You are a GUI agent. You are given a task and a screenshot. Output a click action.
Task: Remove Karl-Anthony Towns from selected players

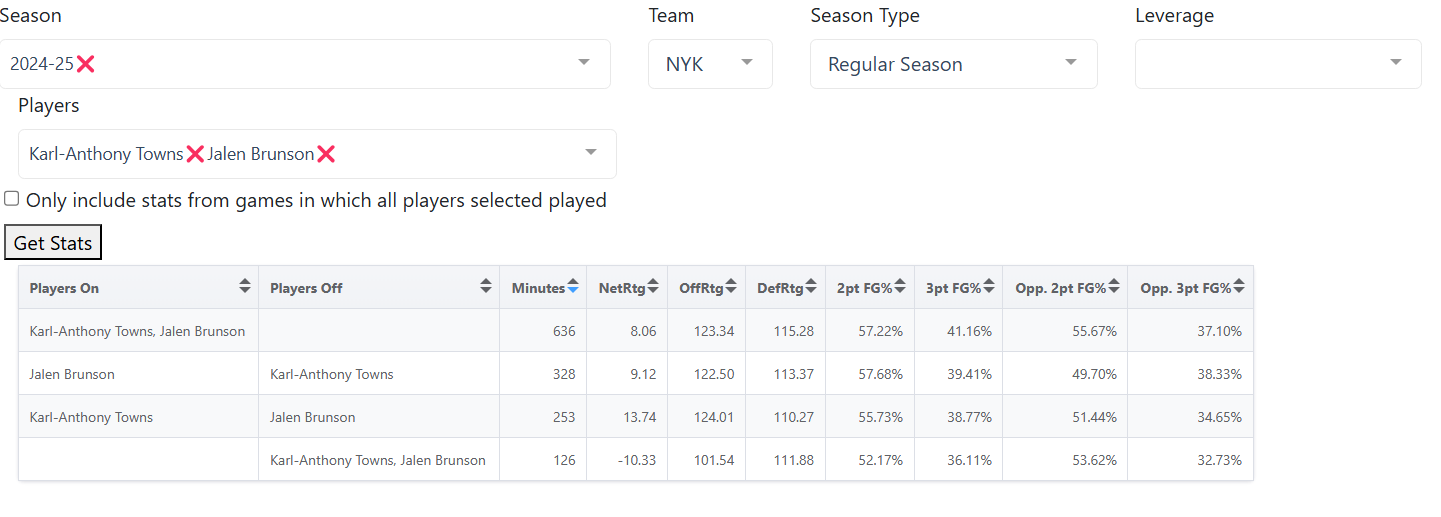195,154
